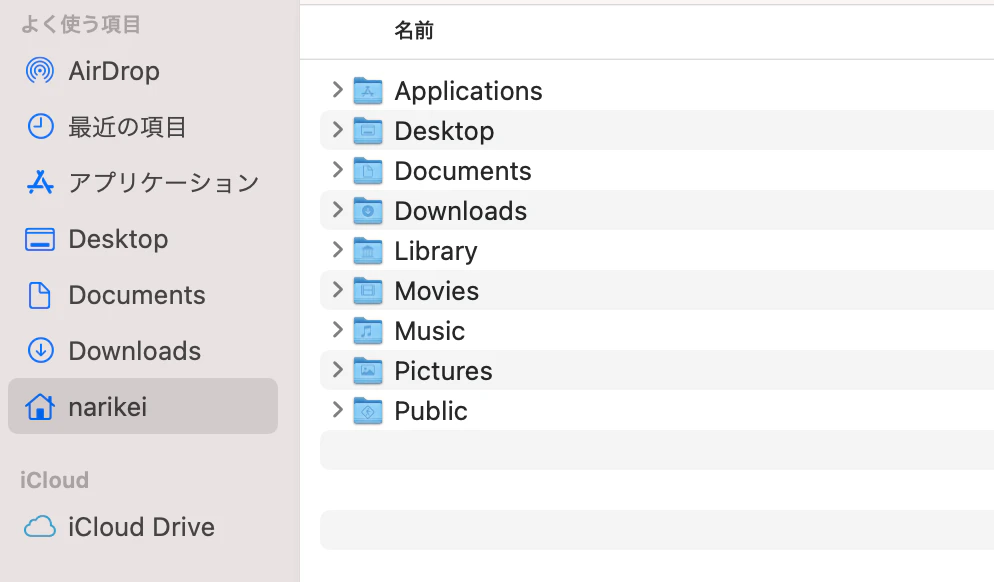
Task: Select the Downloads folder icon in list
Action: [368, 210]
